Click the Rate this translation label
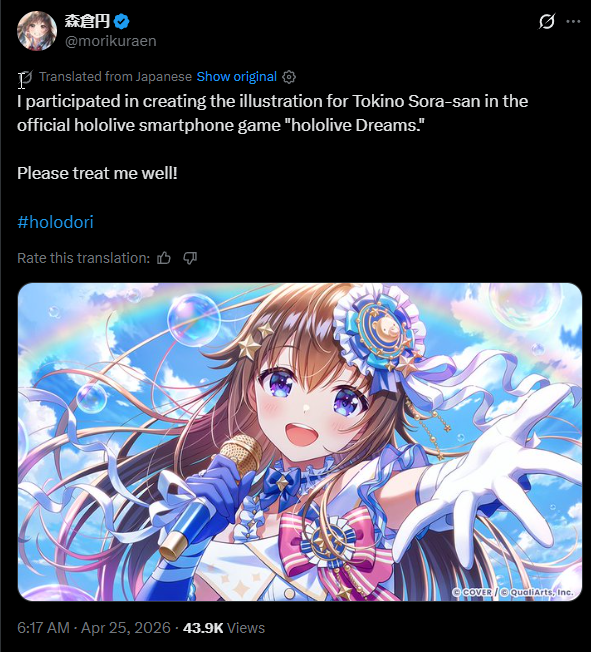 point(84,258)
